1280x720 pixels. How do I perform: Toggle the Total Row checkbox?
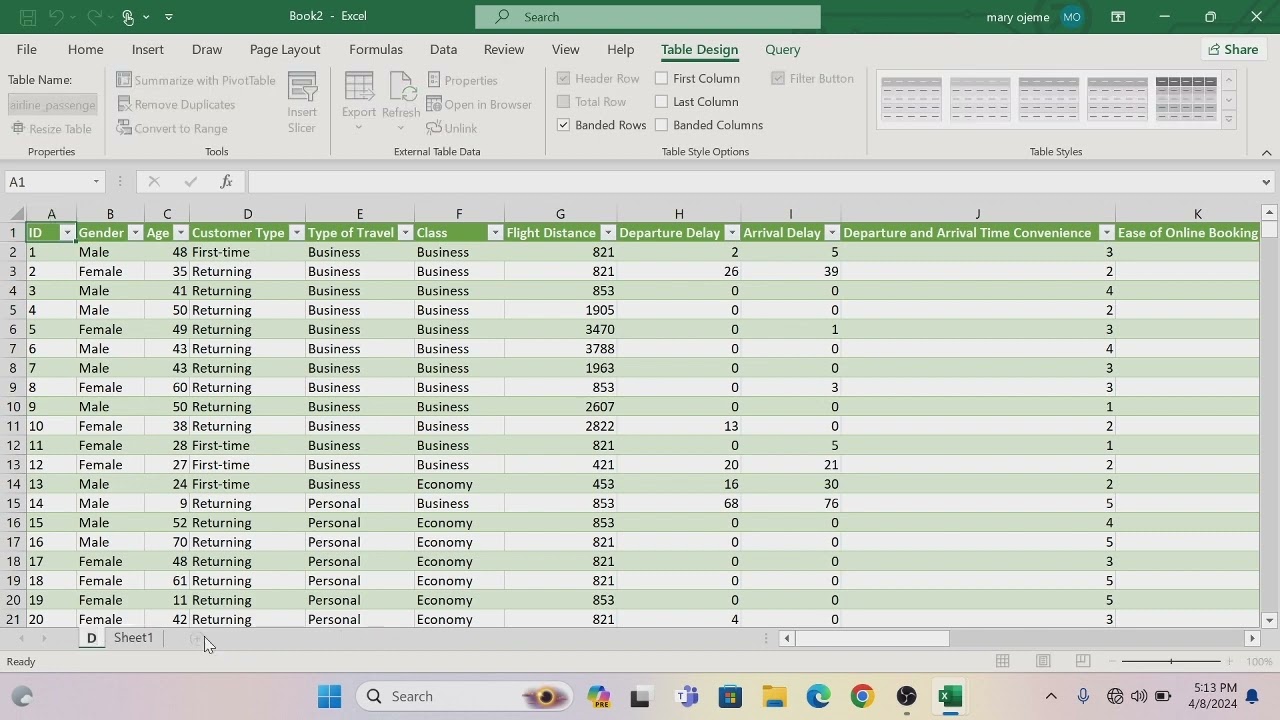click(x=564, y=101)
